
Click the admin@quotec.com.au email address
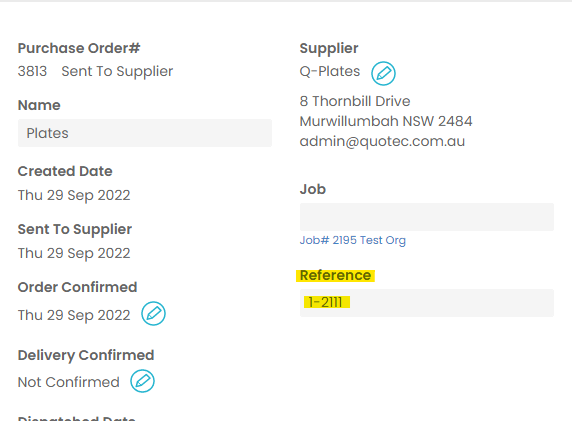382,142
